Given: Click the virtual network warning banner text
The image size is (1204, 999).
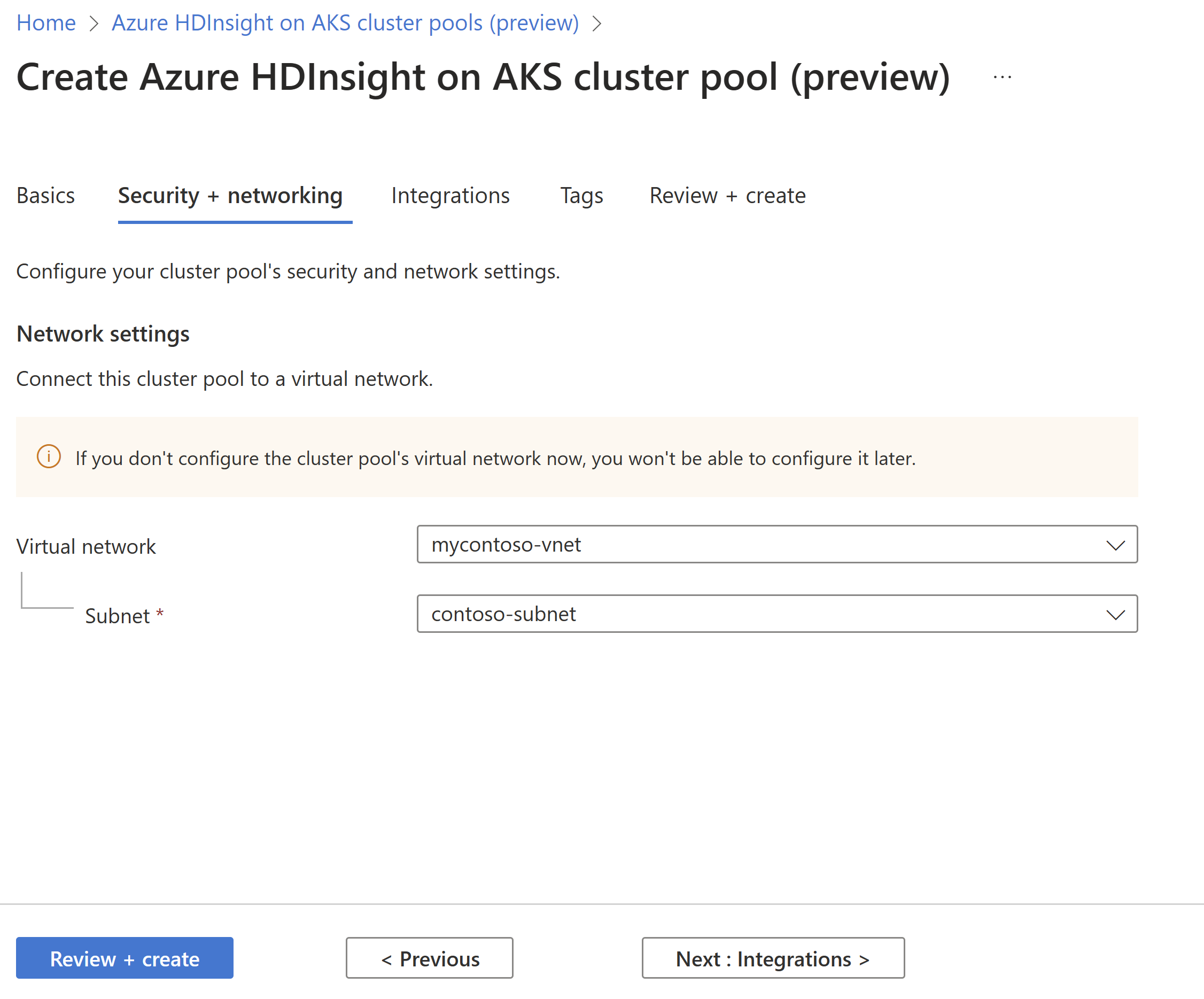Looking at the screenshot, I should (495, 458).
